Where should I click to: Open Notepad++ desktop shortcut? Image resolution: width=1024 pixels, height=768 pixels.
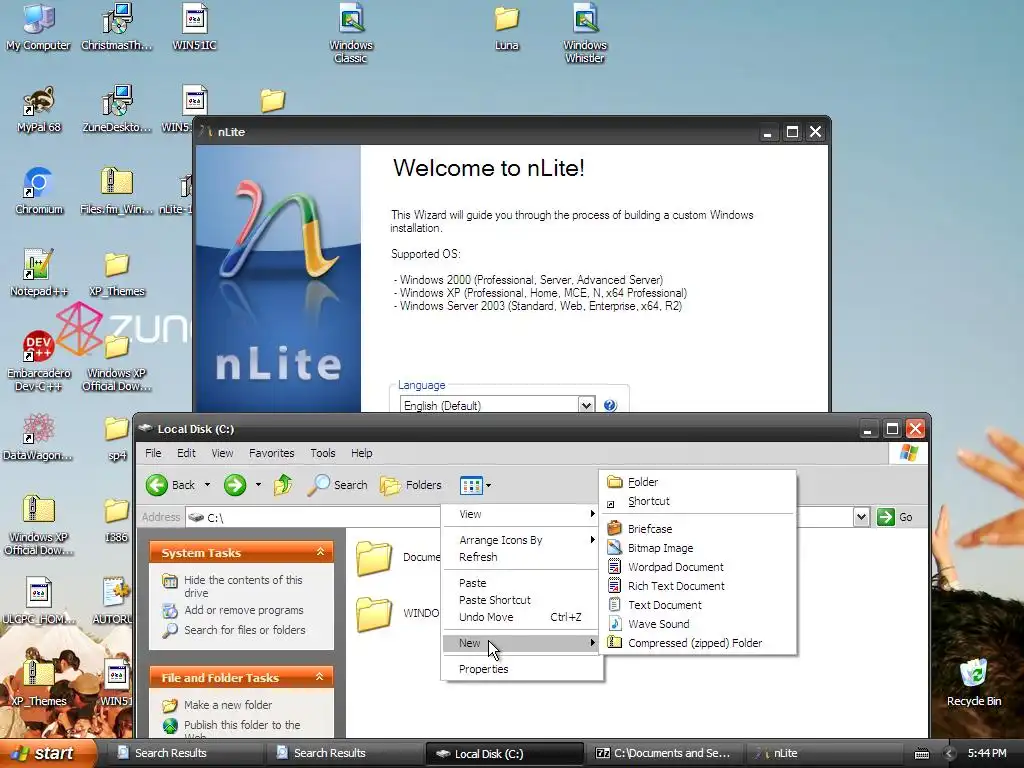coord(39,273)
